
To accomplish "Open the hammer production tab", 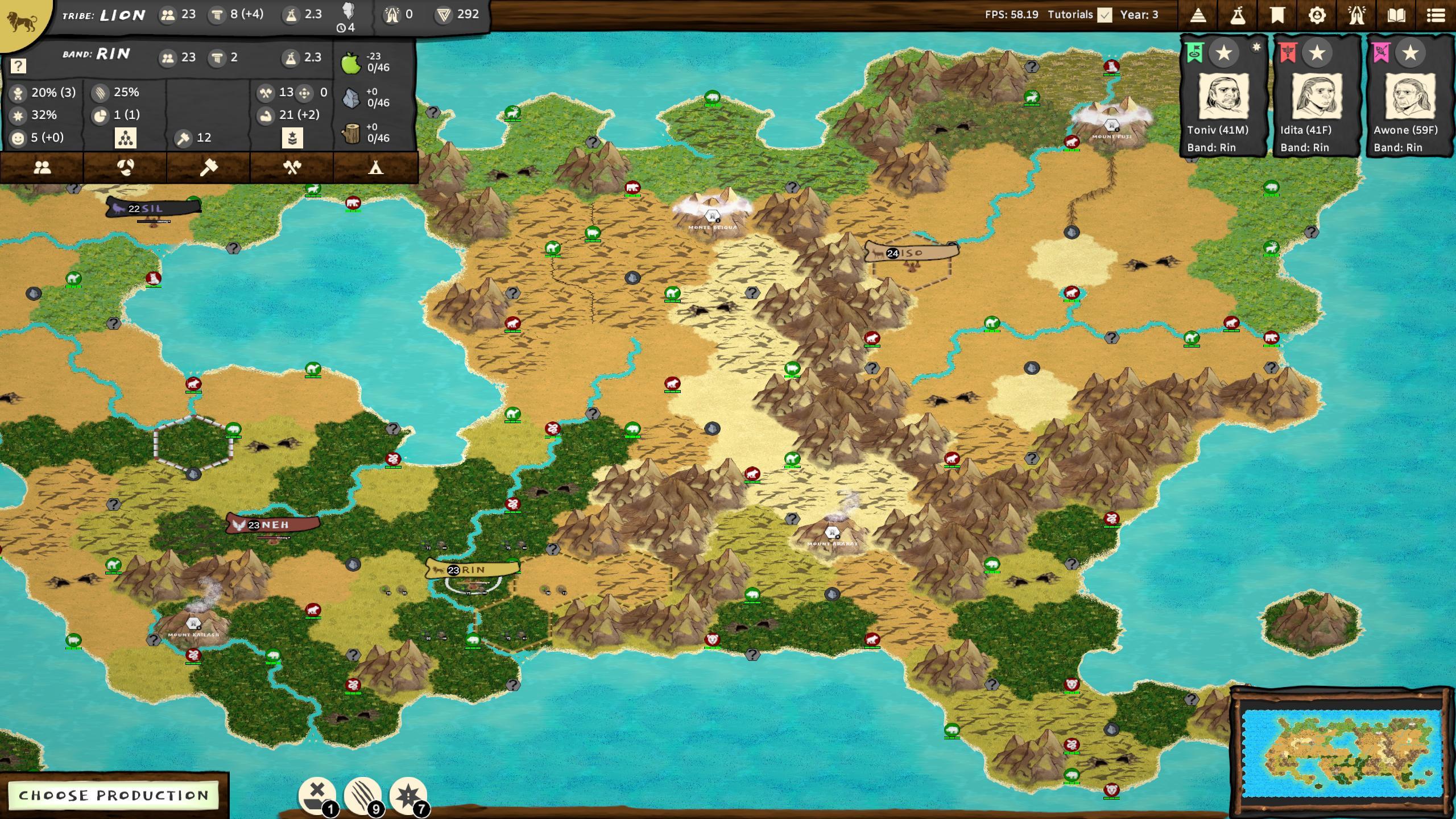I will (x=209, y=167).
